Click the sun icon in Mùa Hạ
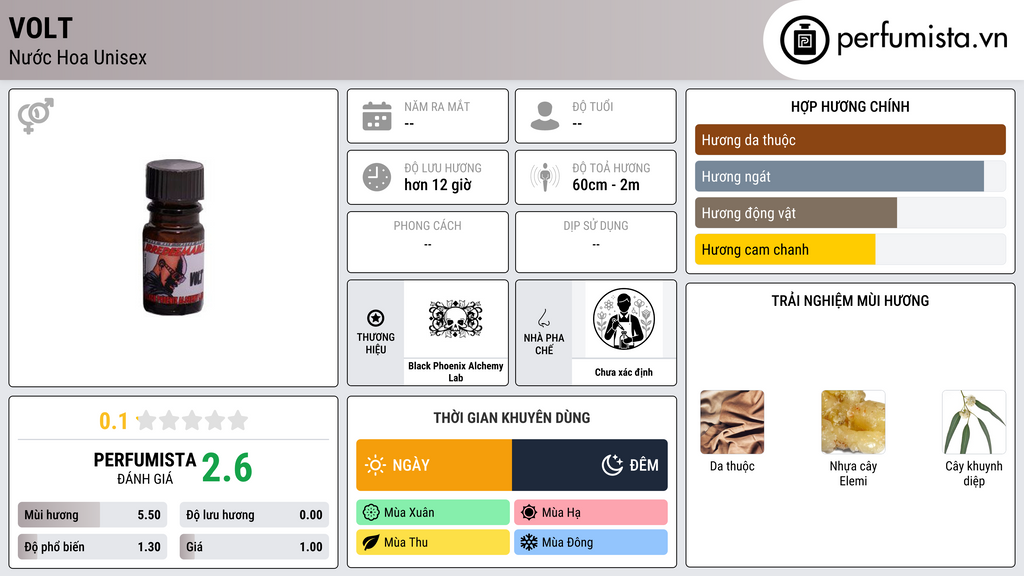 (x=529, y=513)
